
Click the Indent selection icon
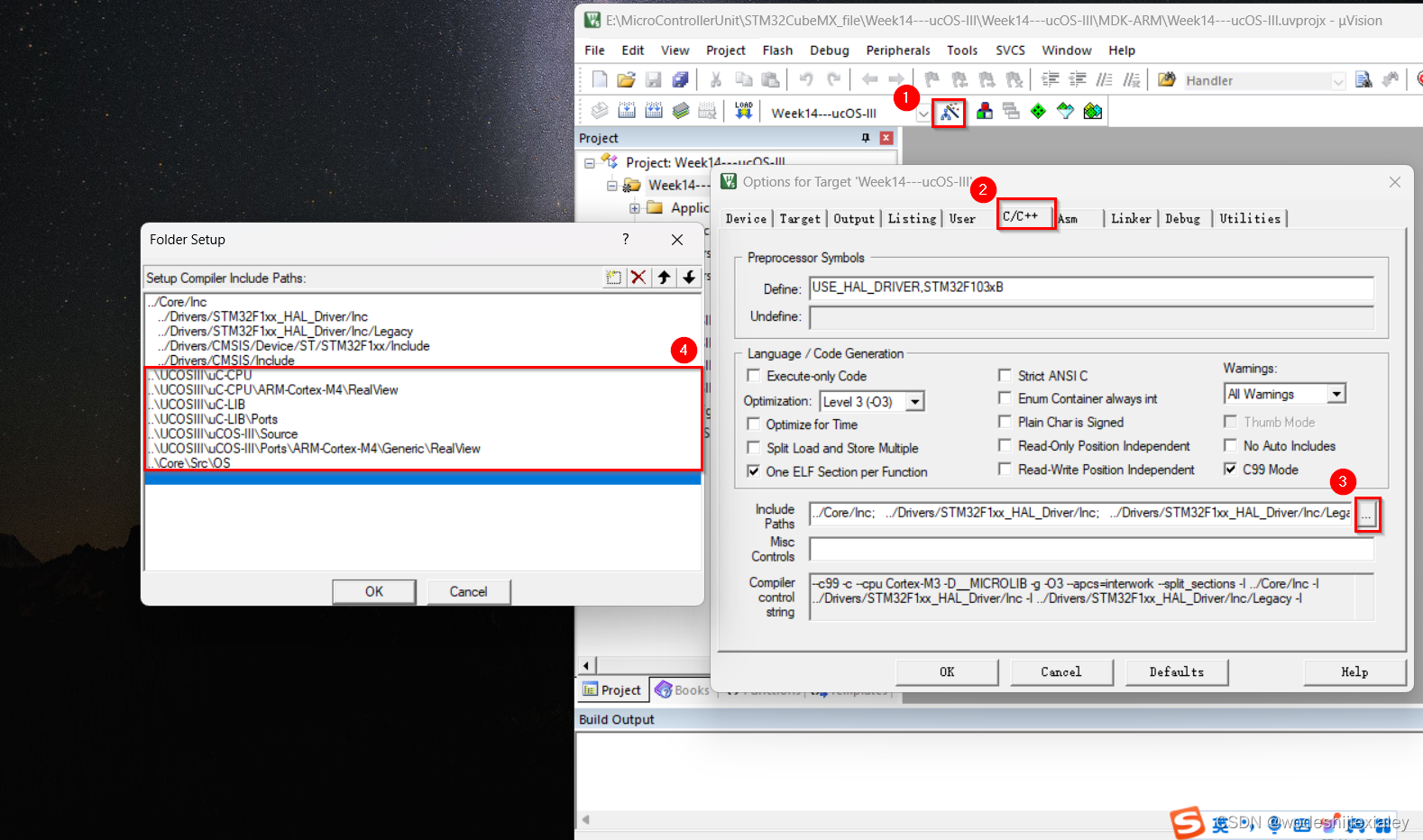[x=1051, y=79]
